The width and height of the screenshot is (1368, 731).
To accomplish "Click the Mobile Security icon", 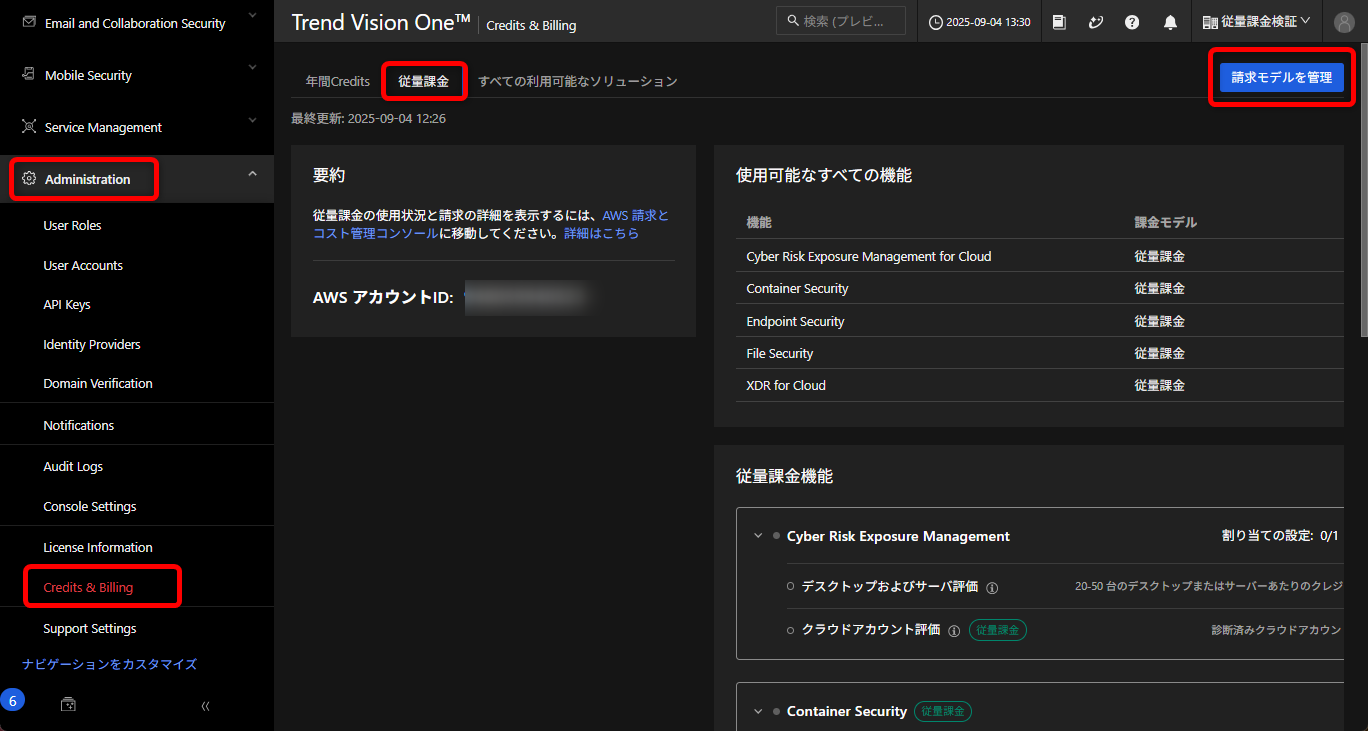I will pos(29,75).
